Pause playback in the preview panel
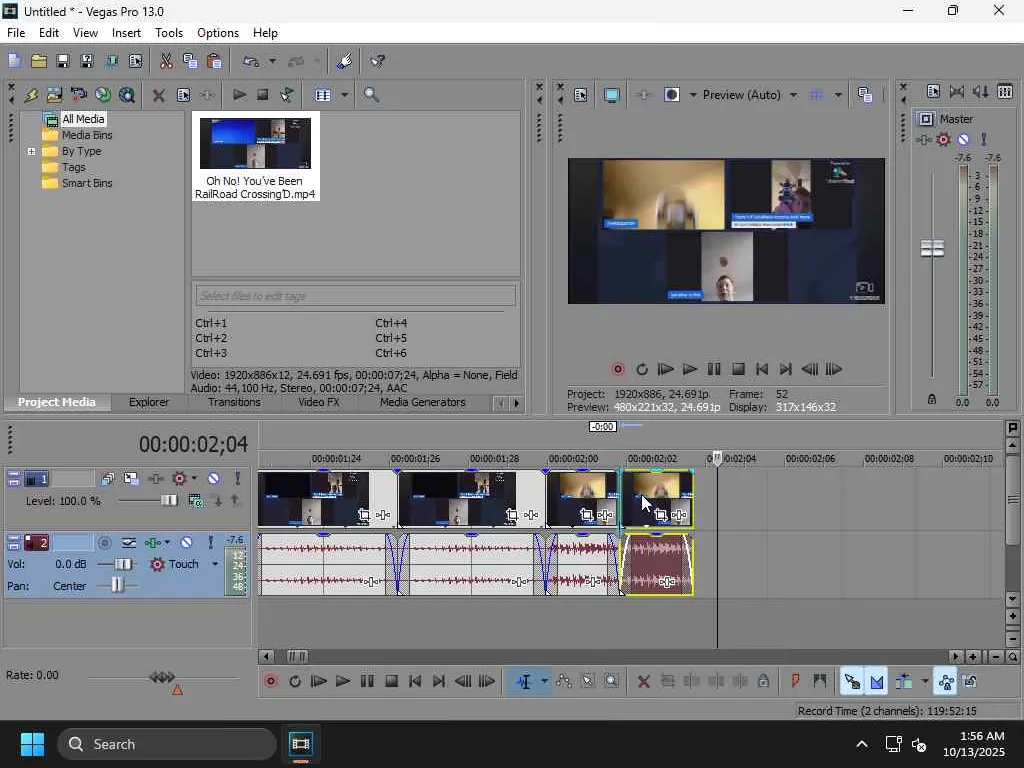This screenshot has height=768, width=1024. coord(714,369)
